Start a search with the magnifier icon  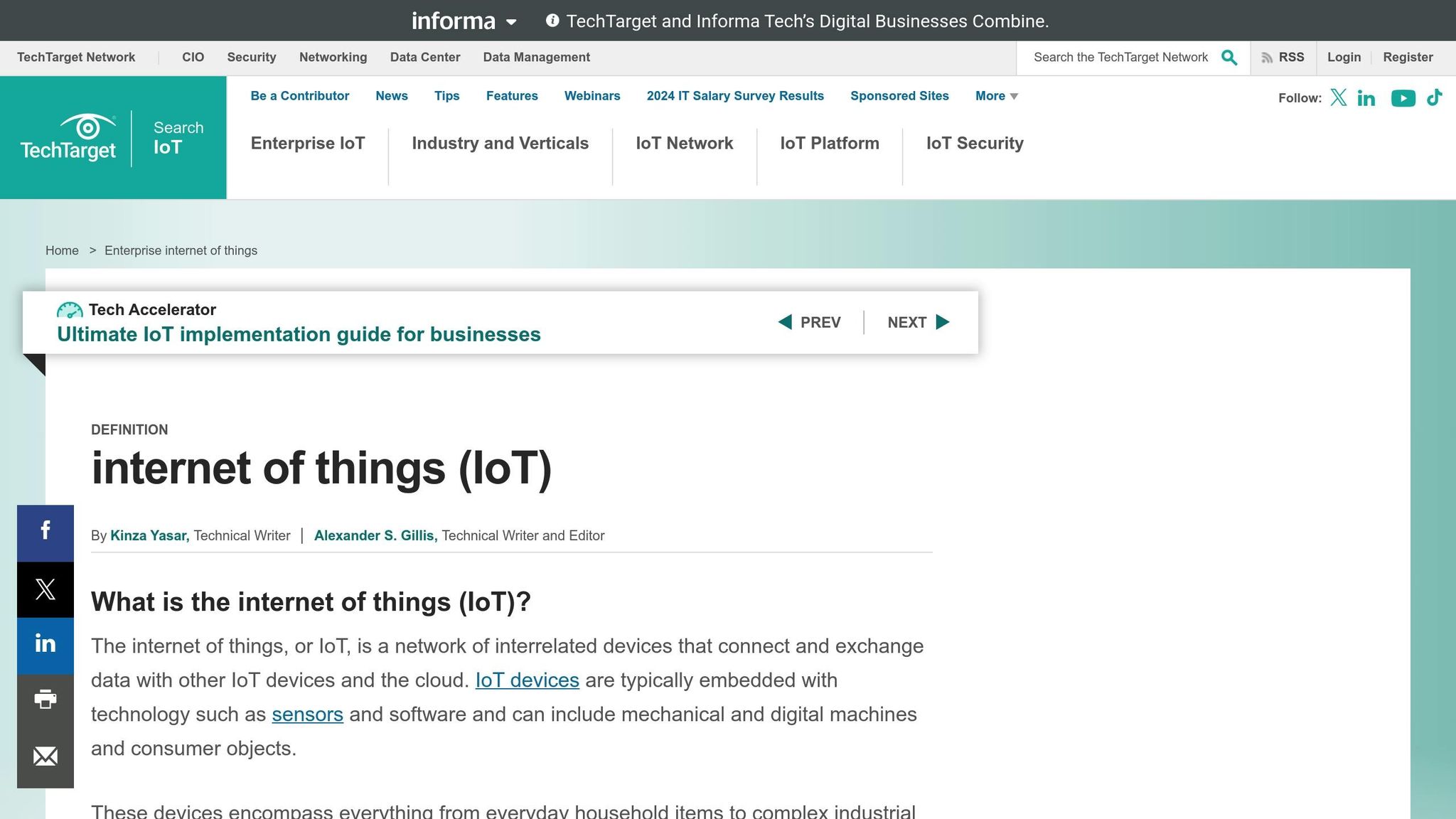click(x=1229, y=57)
